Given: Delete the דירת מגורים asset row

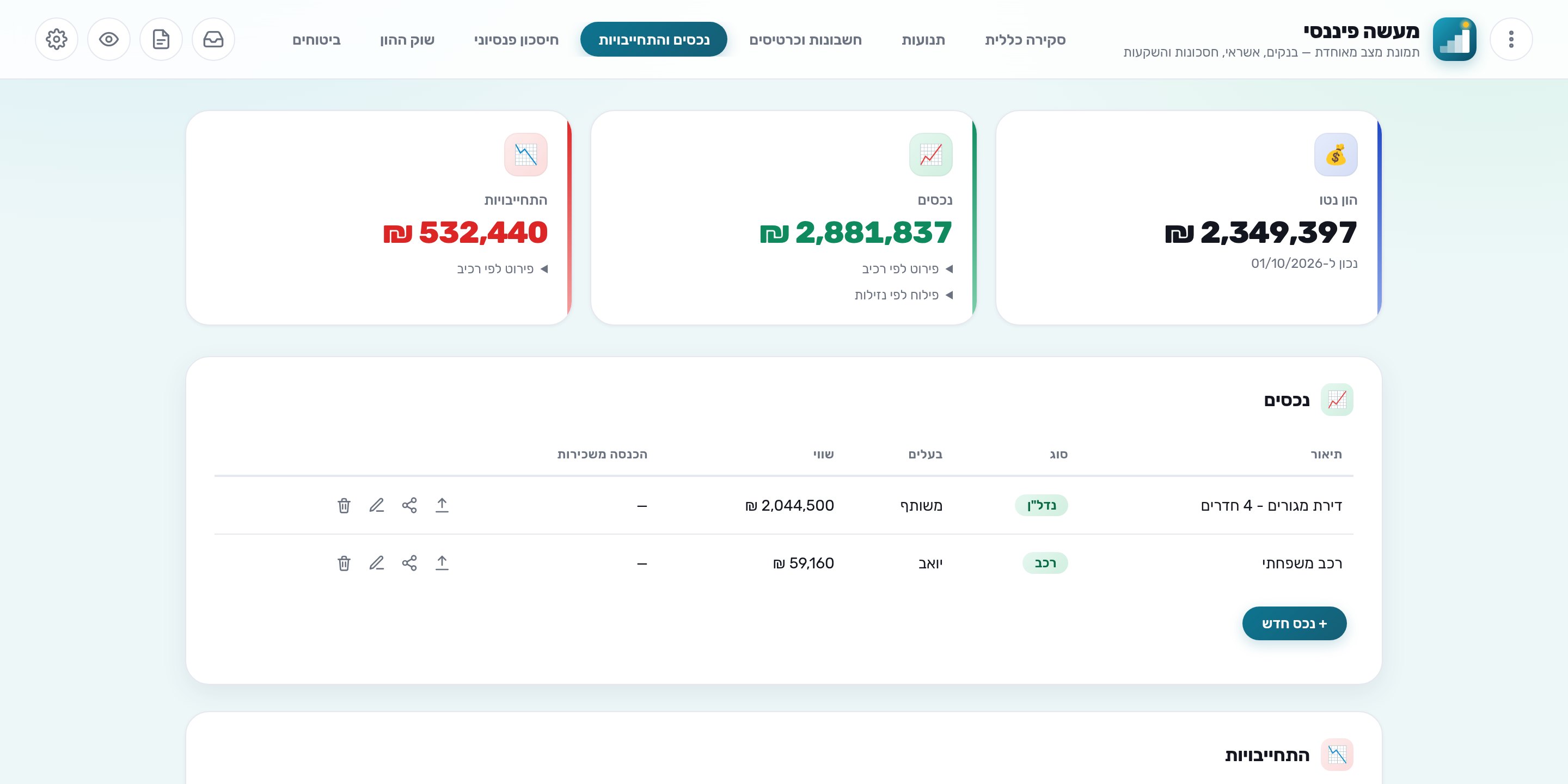Looking at the screenshot, I should pyautogui.click(x=344, y=505).
